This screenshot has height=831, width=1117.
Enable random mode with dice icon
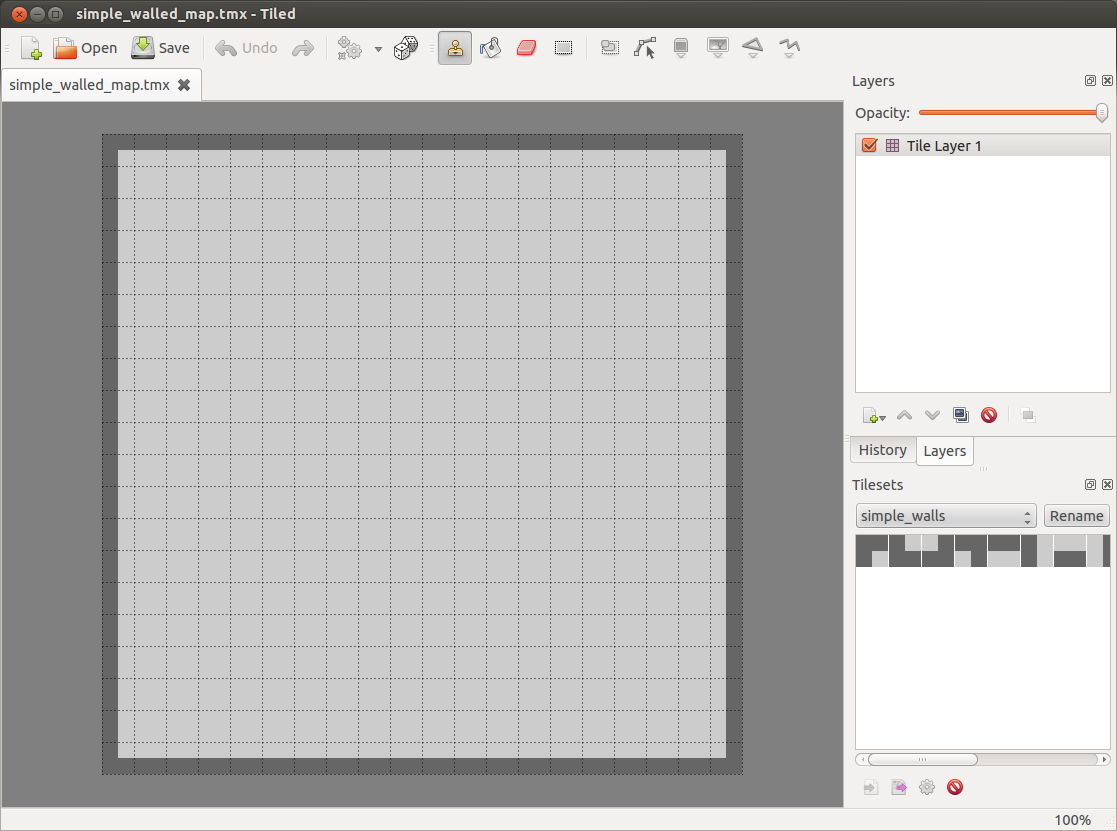tap(407, 47)
